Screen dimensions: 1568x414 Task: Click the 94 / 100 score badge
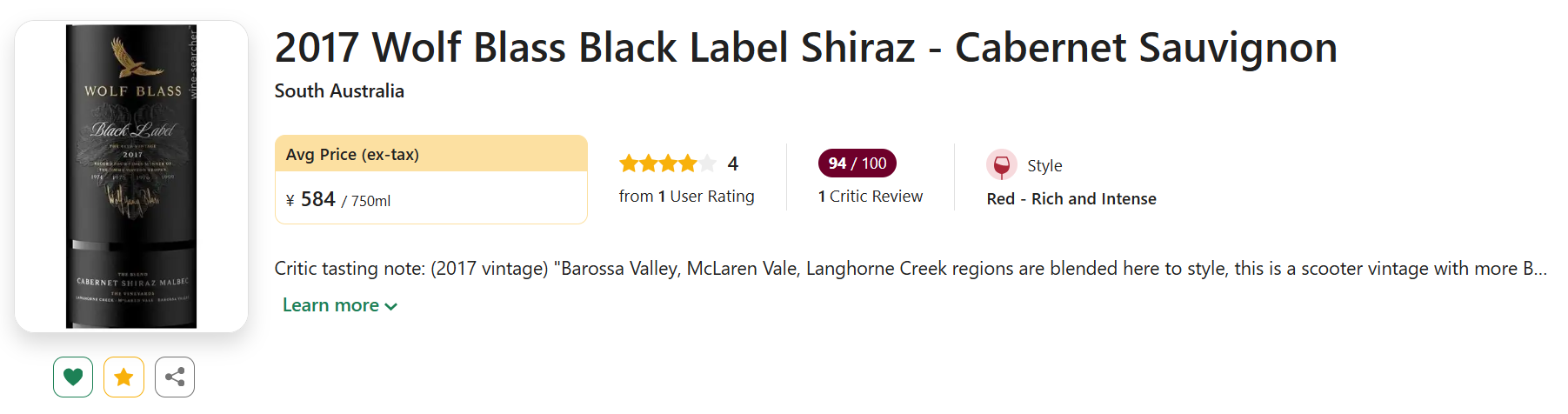point(857,163)
